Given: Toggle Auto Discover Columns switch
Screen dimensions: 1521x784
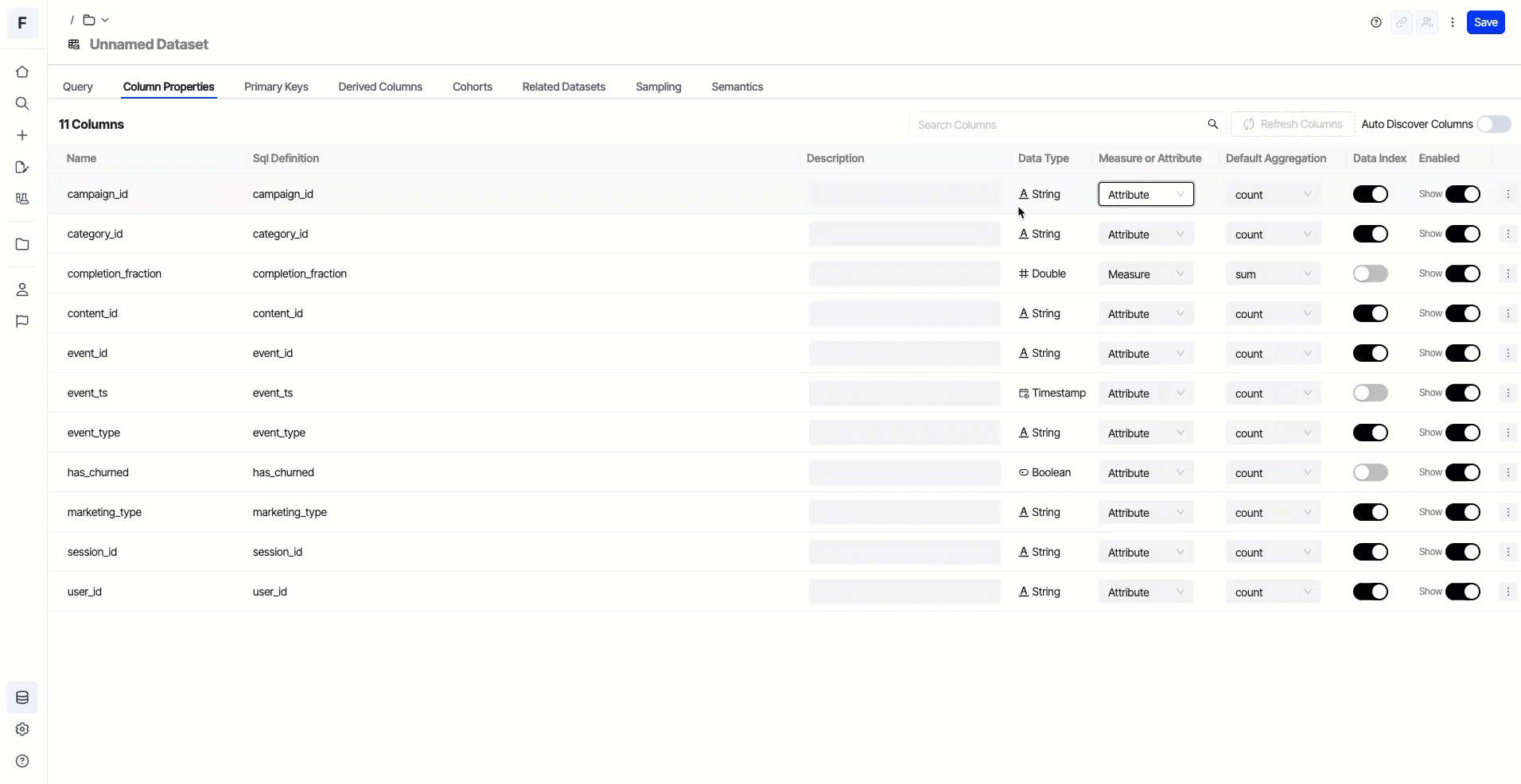Looking at the screenshot, I should click(x=1494, y=124).
